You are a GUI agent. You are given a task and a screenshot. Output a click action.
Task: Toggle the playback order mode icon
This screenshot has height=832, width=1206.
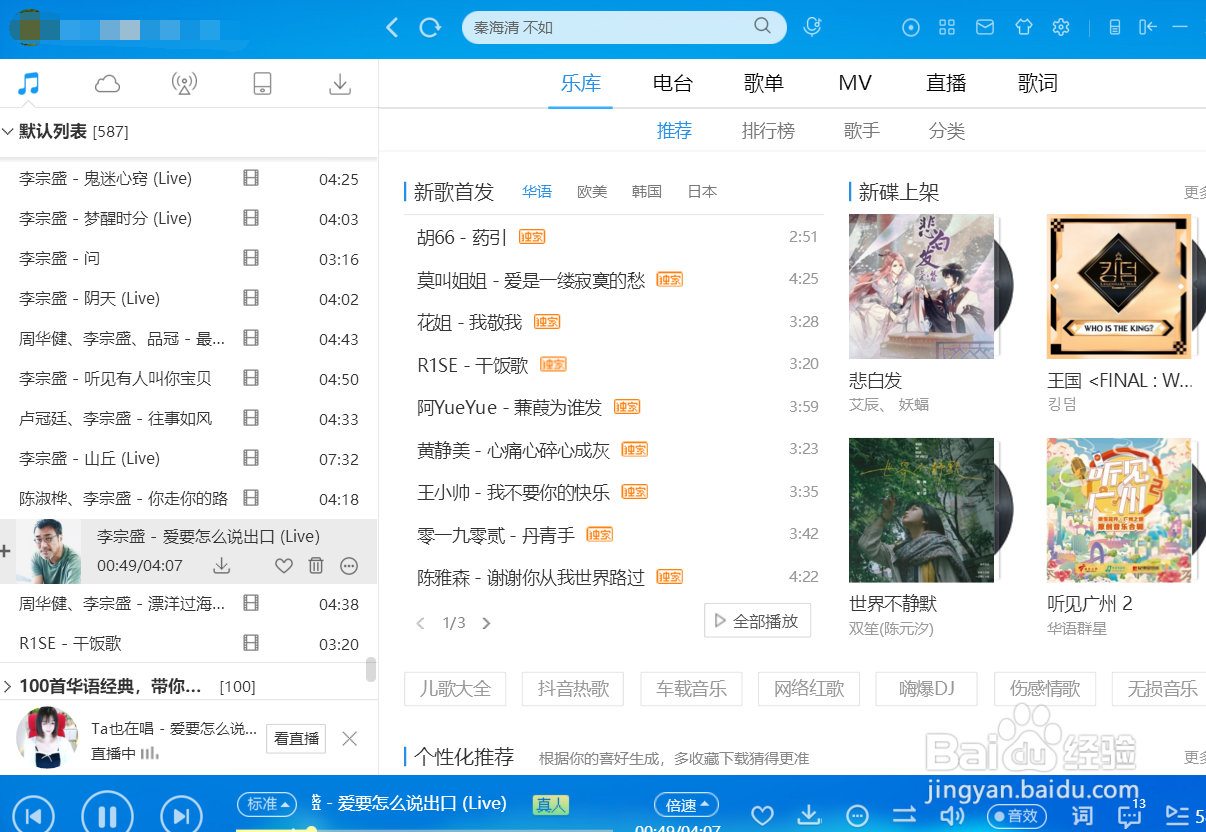[x=904, y=815]
